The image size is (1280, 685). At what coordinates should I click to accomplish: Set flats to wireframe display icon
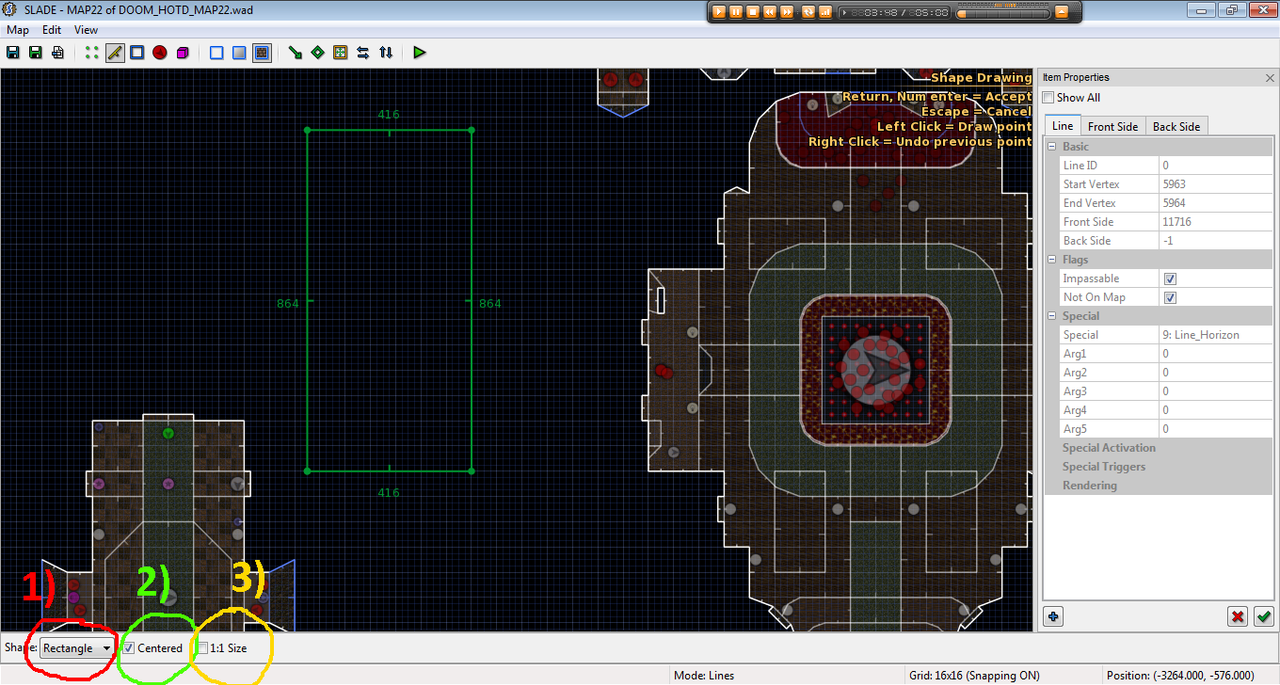(216, 52)
